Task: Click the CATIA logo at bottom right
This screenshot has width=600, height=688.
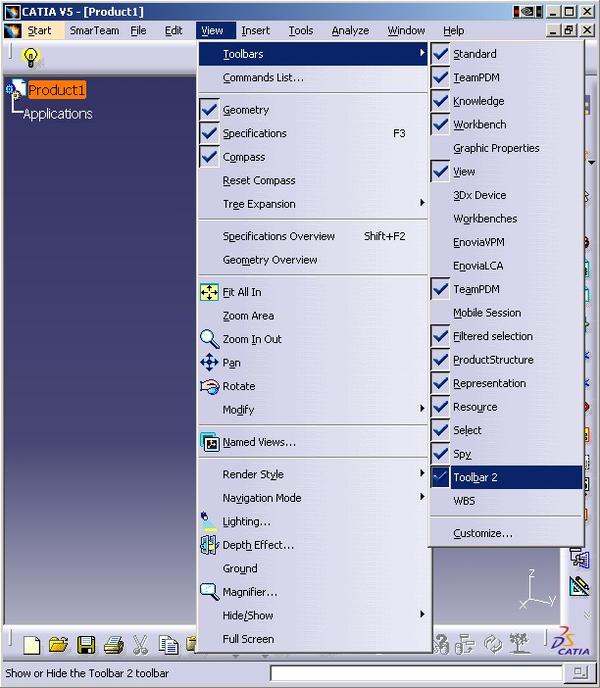Action: 571,641
